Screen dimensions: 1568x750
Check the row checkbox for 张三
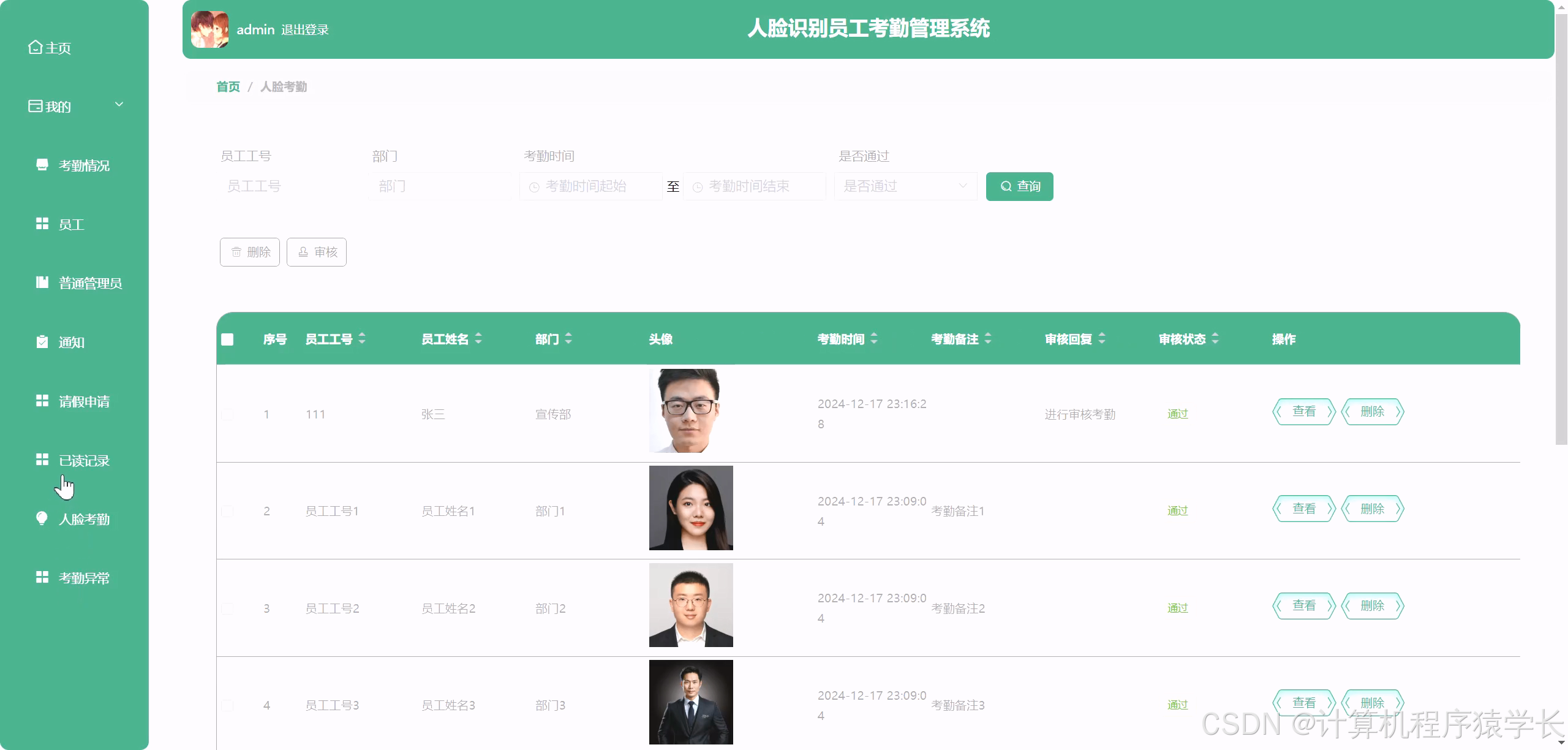click(227, 414)
